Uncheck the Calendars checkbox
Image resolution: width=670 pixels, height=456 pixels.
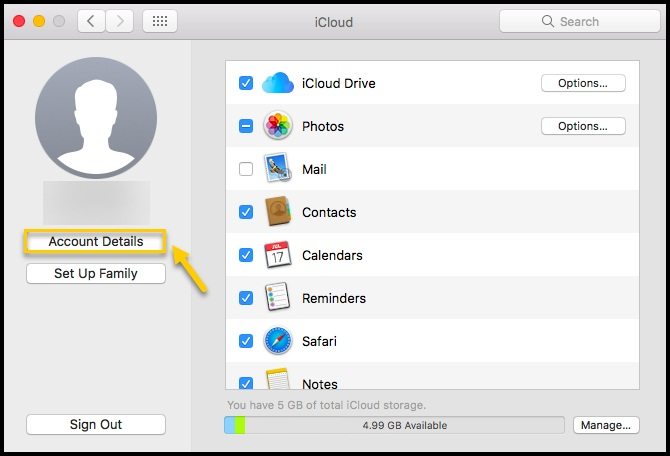[246, 255]
